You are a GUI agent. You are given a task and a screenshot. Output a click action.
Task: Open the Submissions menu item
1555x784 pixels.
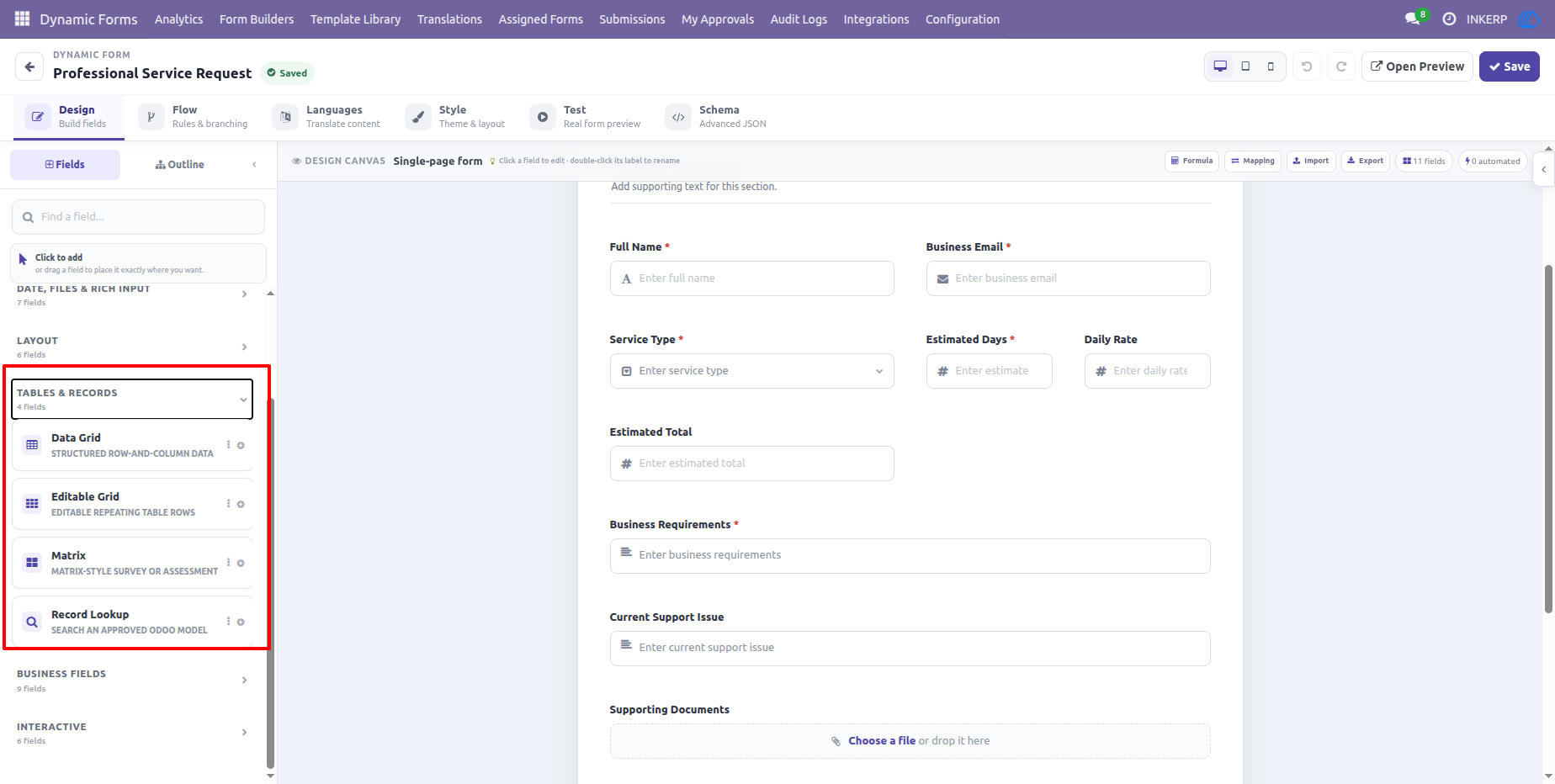pos(632,19)
